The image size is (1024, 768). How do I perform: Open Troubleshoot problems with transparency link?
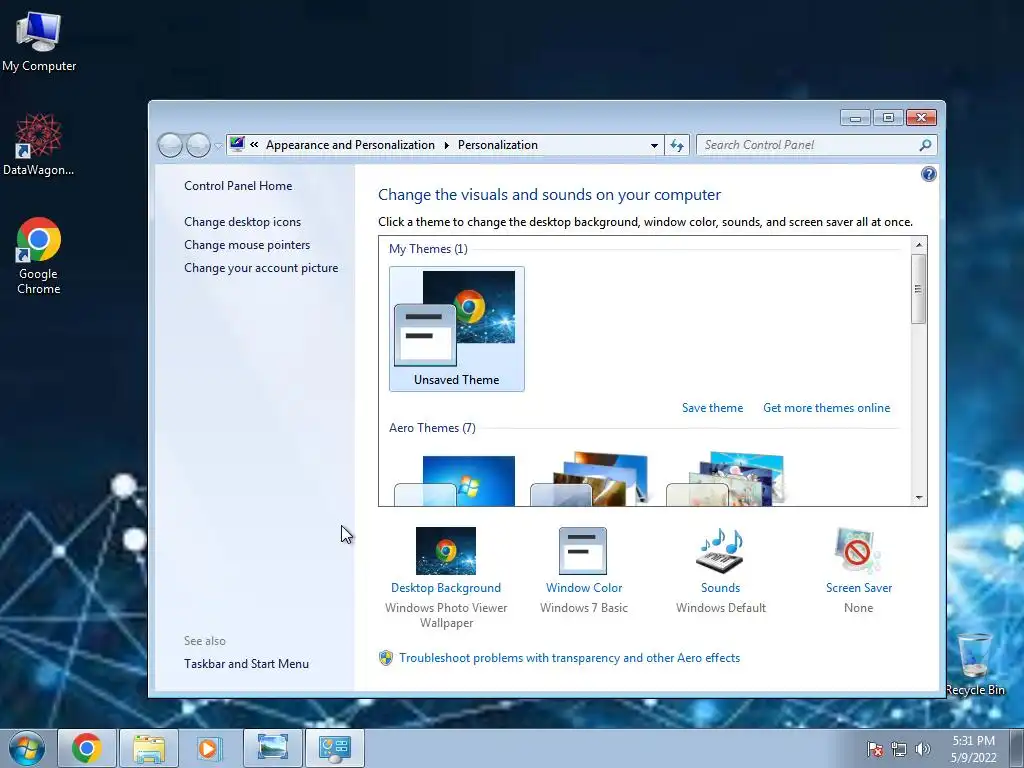click(x=569, y=658)
